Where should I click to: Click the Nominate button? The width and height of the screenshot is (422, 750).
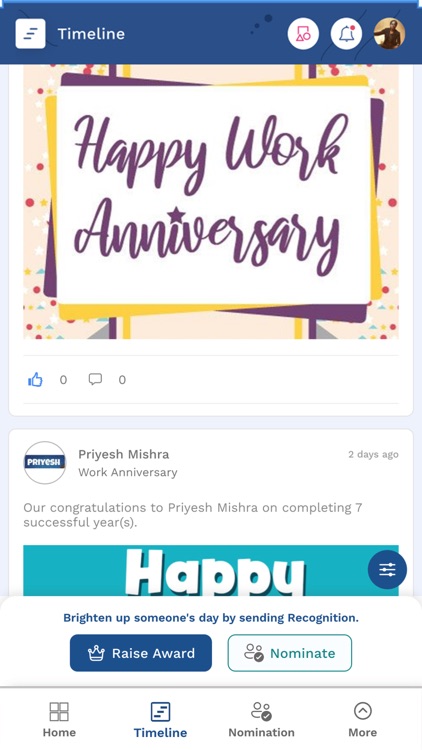[289, 653]
